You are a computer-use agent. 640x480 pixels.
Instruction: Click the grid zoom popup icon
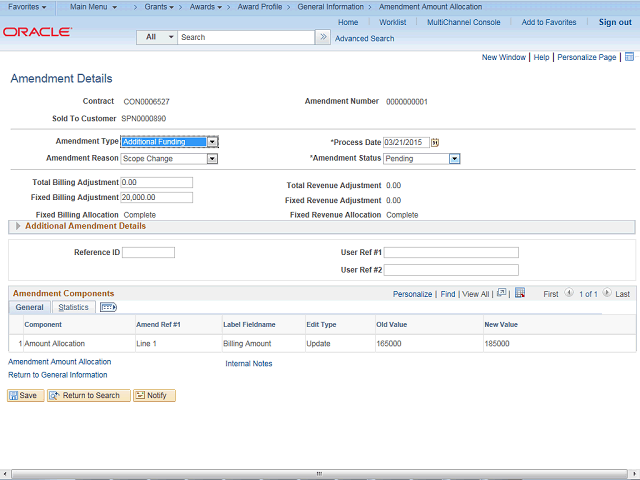(503, 294)
